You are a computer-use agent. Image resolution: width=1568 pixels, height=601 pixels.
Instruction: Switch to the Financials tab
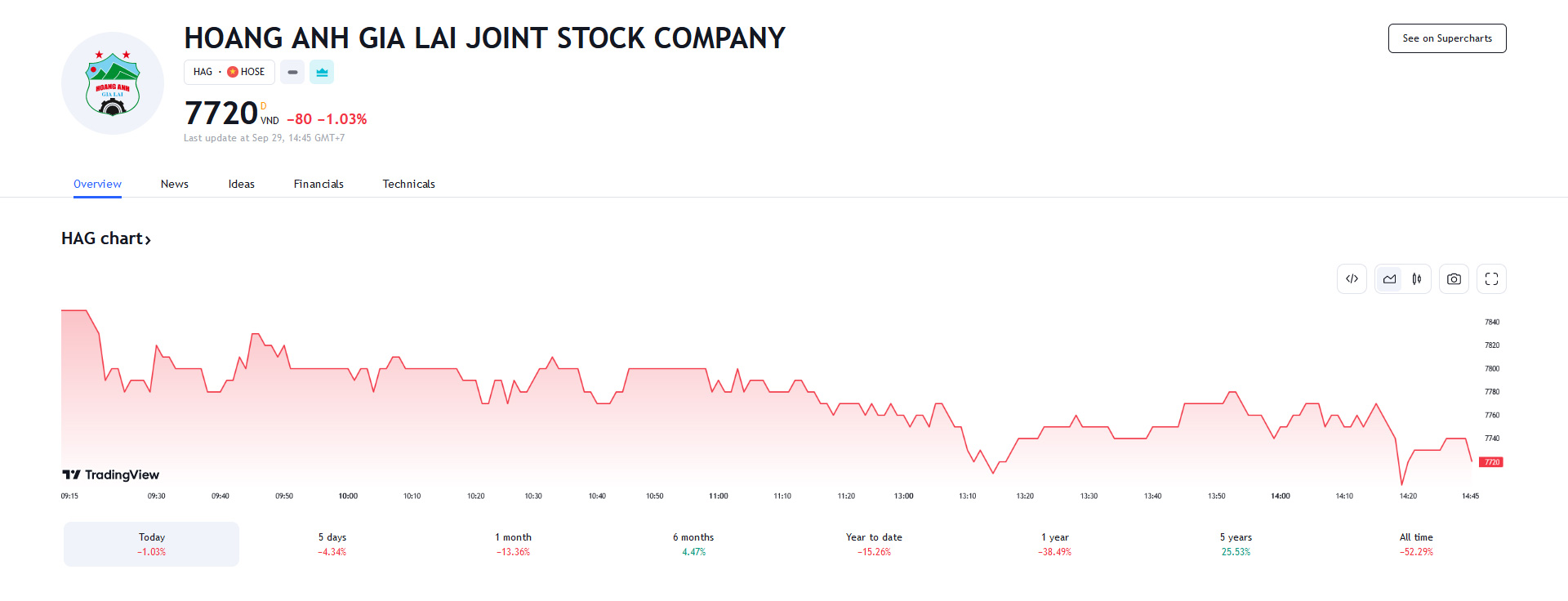(318, 184)
